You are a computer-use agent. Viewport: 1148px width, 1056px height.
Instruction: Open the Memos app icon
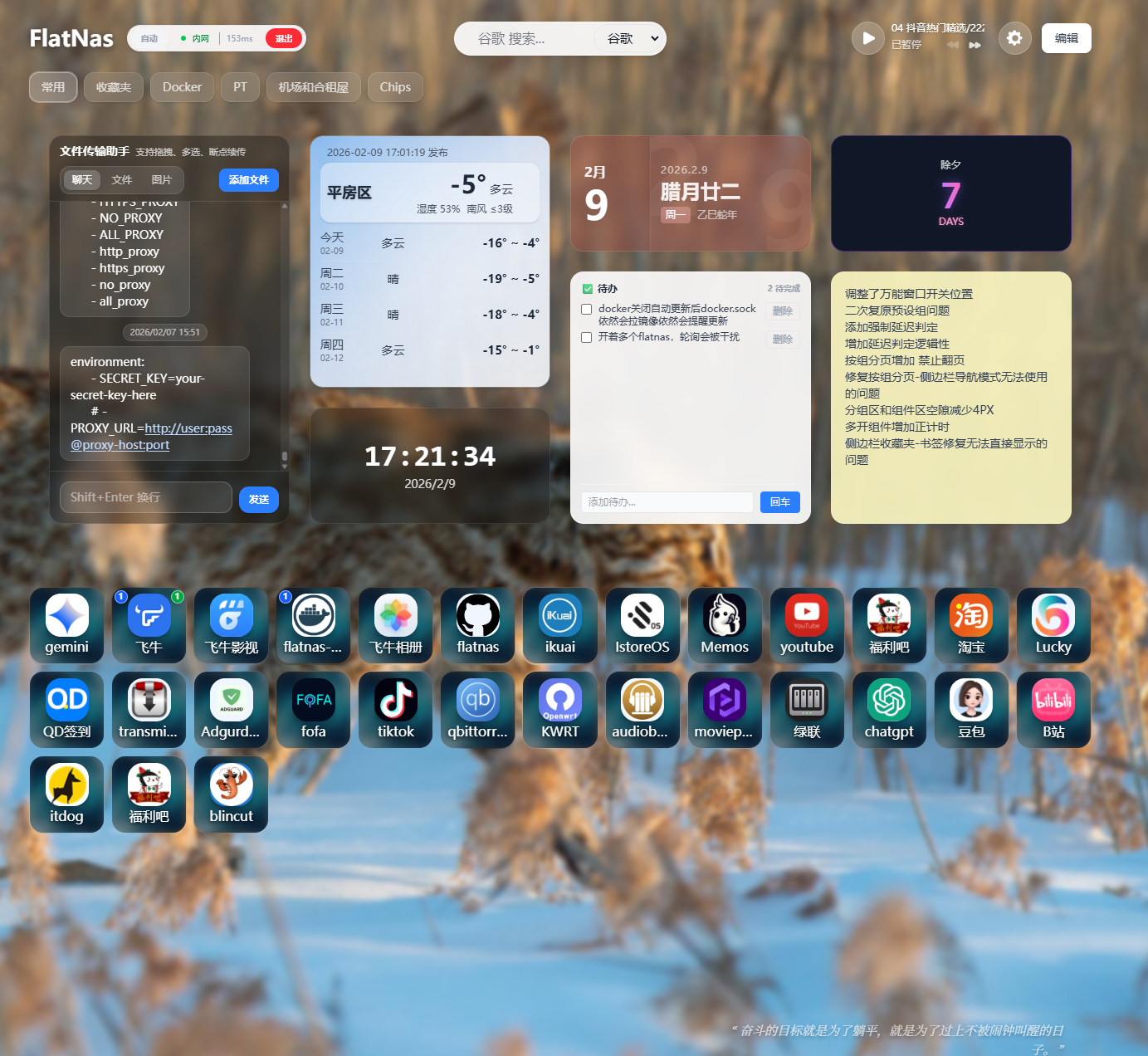coord(724,625)
